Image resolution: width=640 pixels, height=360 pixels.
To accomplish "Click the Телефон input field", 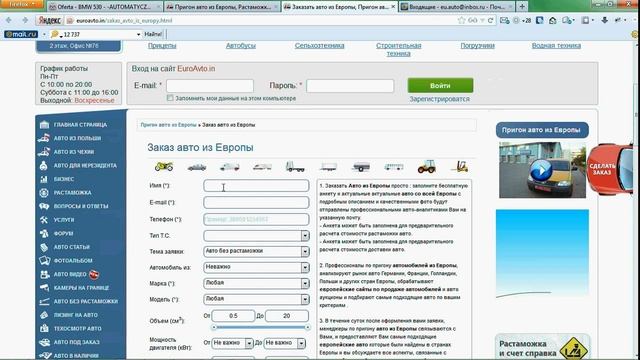I will [x=256, y=219].
